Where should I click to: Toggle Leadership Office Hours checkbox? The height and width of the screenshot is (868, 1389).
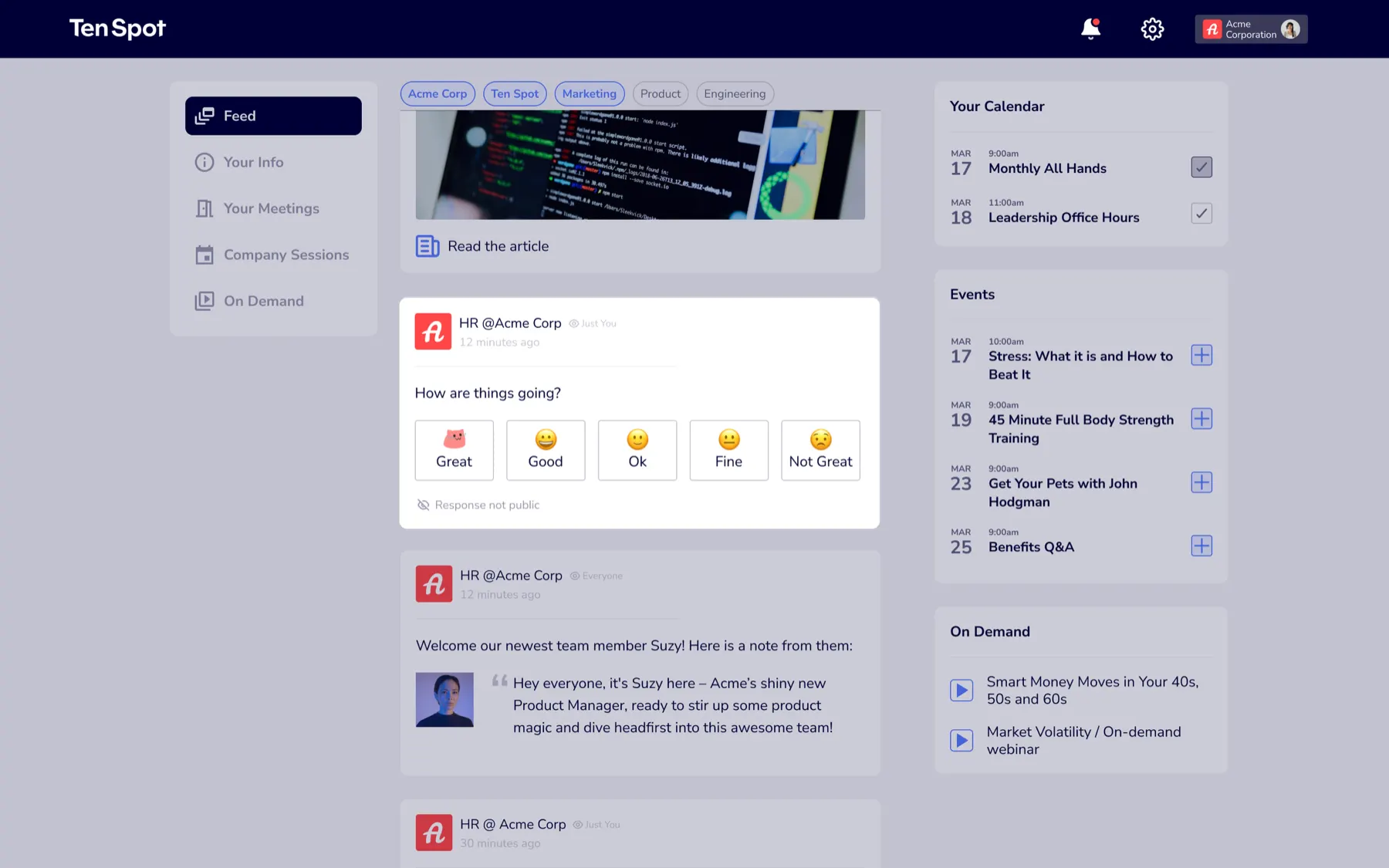pyautogui.click(x=1201, y=214)
